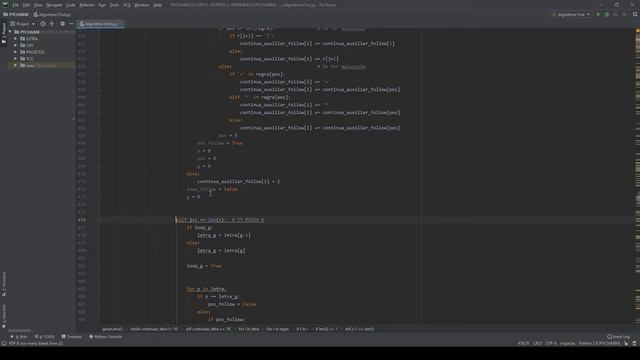
Task: Toggle the Project tool window side tab
Action: pyautogui.click(x=4, y=33)
